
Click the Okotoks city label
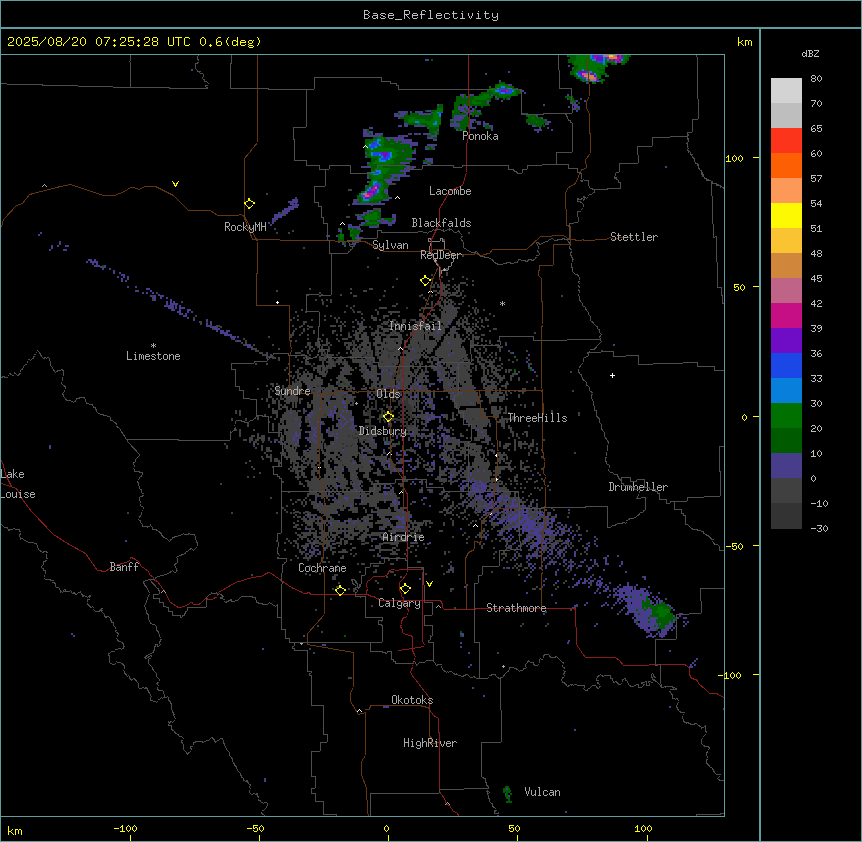[x=412, y=700]
